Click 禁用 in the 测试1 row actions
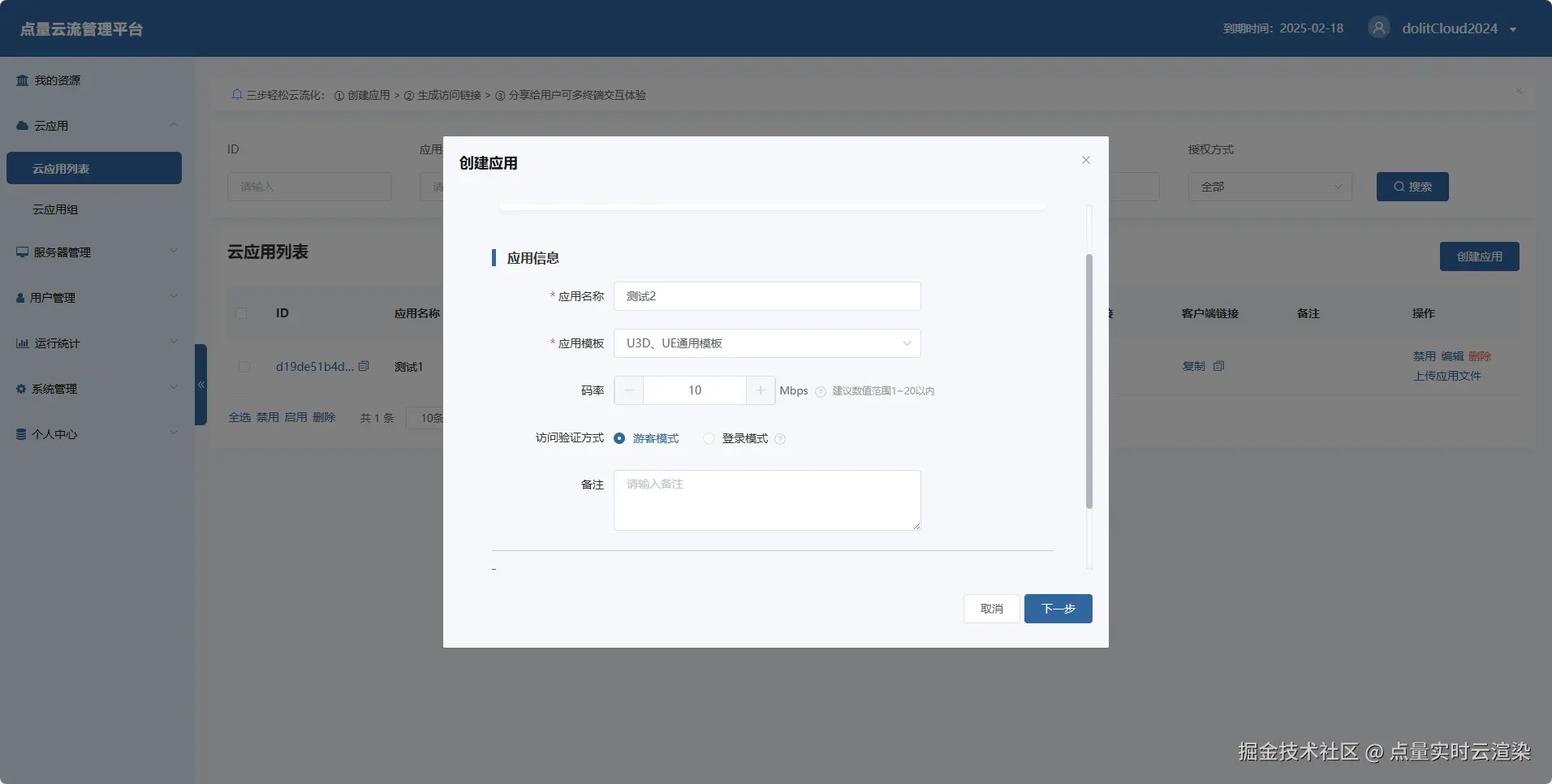The width and height of the screenshot is (1552, 784). click(x=1424, y=356)
